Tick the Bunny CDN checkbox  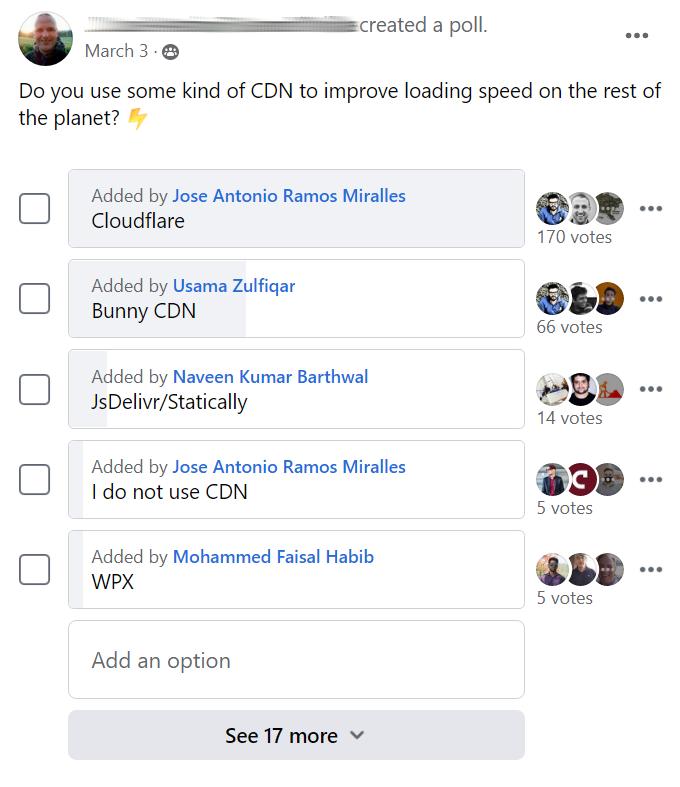coord(35,298)
